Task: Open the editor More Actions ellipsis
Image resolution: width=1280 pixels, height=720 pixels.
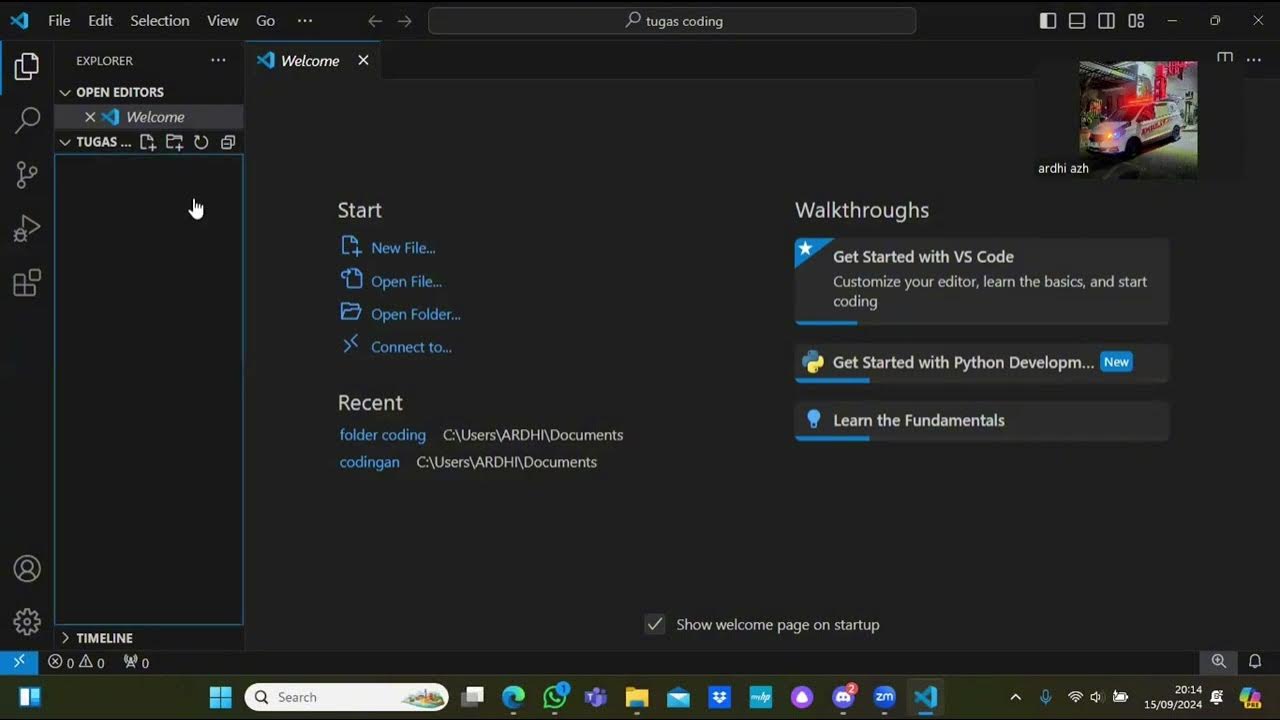Action: [1254, 59]
